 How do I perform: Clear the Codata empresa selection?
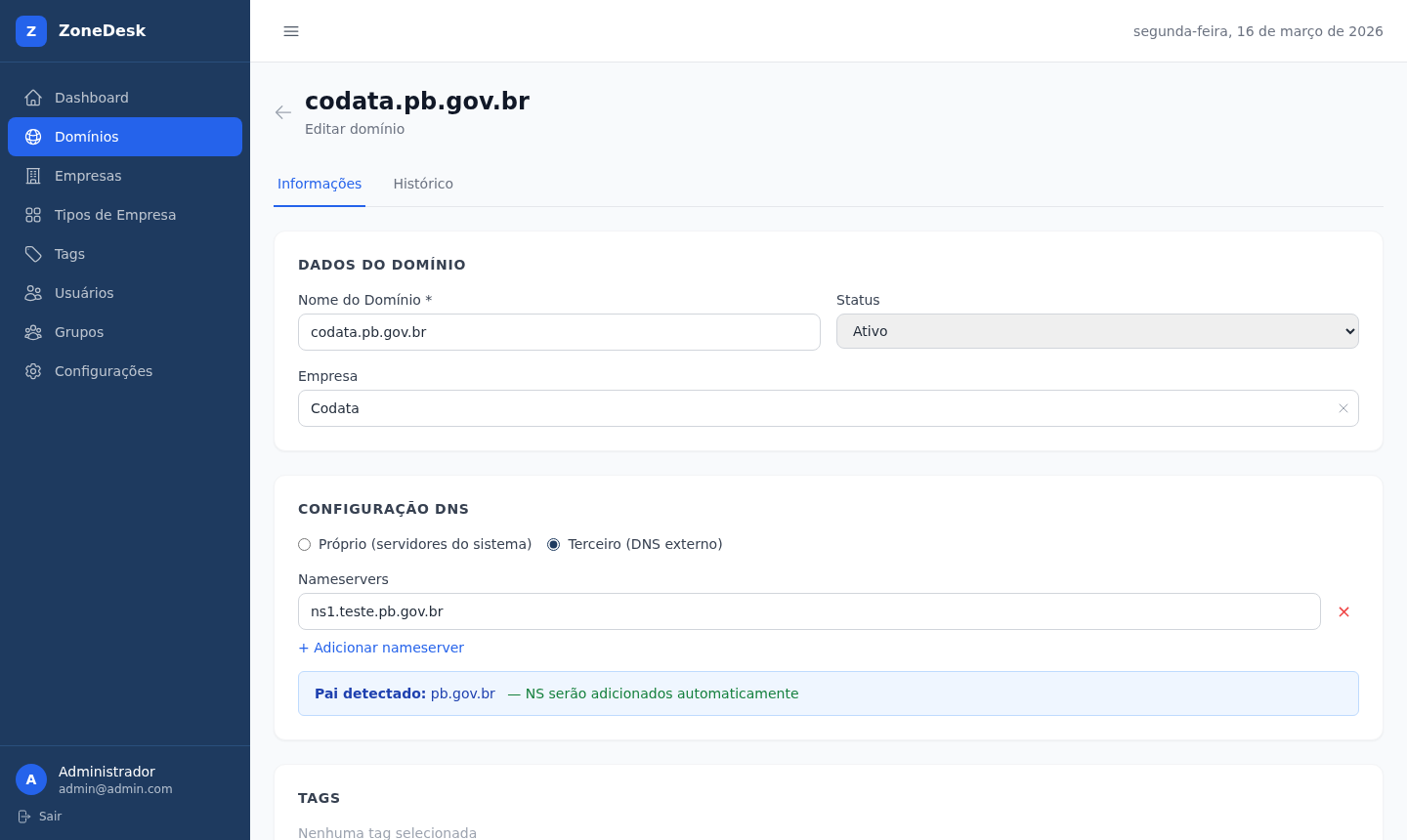click(x=1343, y=408)
